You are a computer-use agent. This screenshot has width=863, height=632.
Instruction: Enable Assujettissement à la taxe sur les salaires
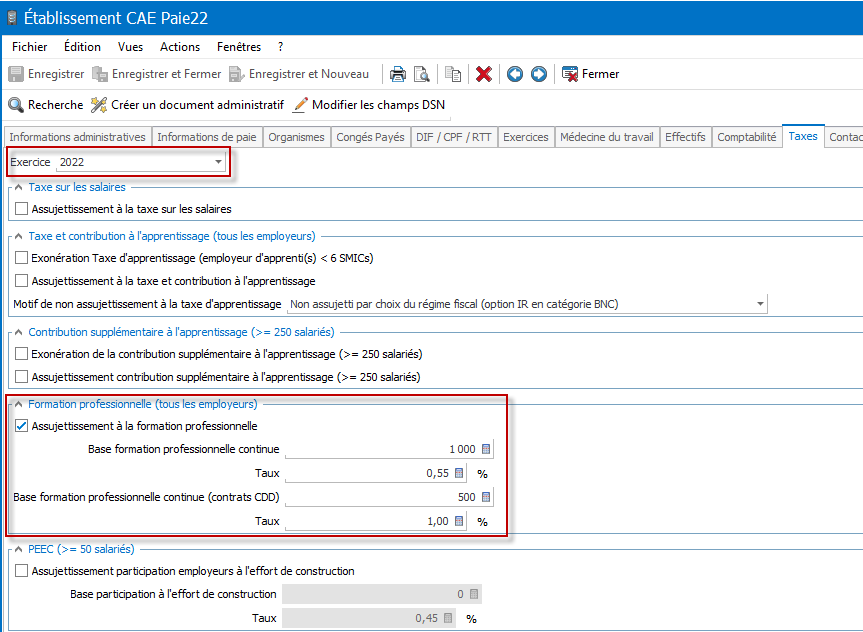point(22,209)
